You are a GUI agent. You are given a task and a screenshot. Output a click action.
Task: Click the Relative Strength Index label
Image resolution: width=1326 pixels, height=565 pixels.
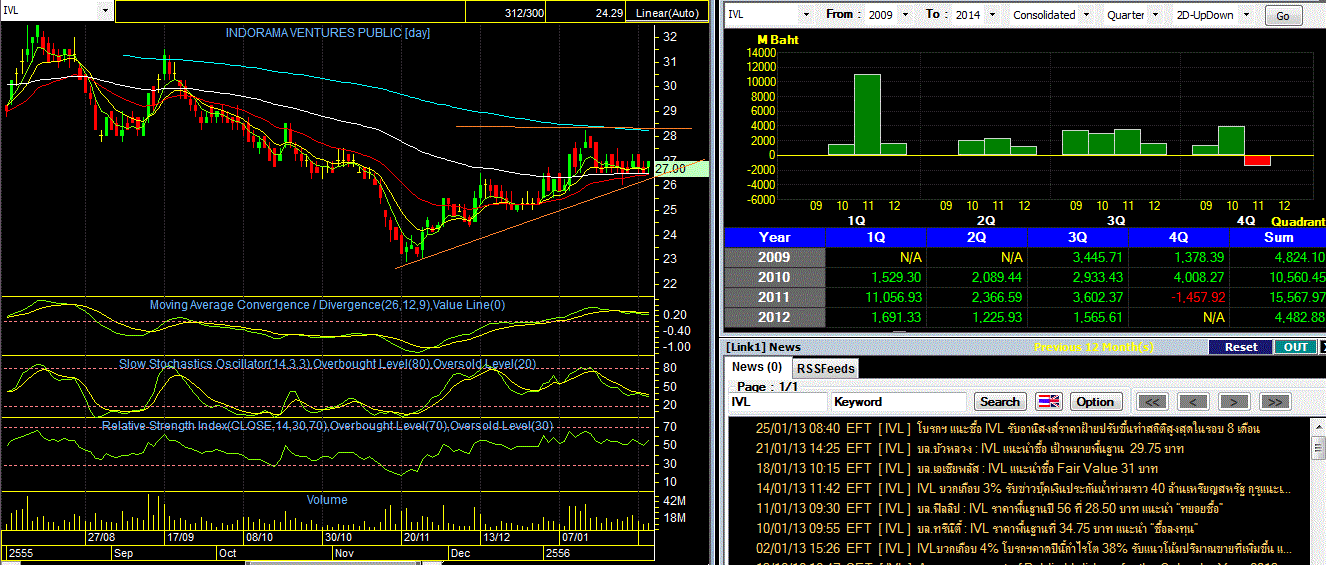point(327,426)
